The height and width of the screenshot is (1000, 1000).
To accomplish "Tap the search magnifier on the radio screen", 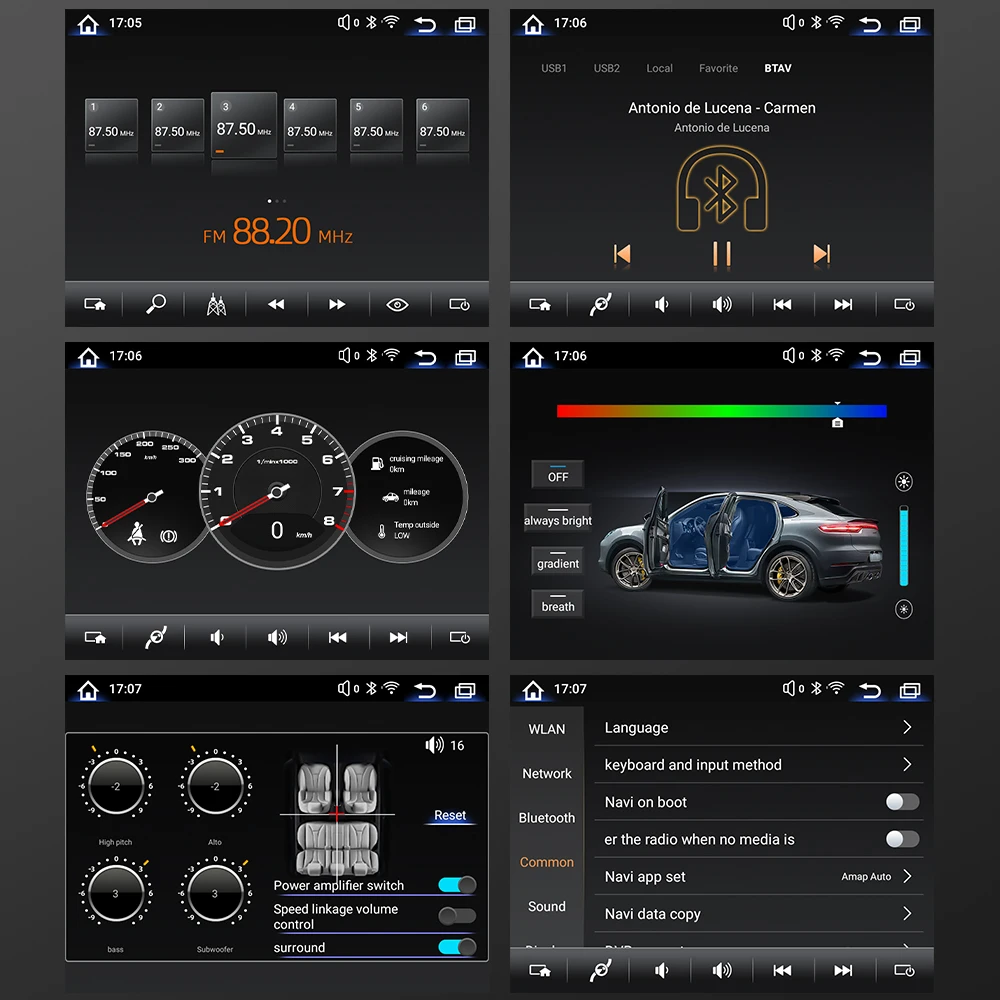I will click(x=156, y=304).
